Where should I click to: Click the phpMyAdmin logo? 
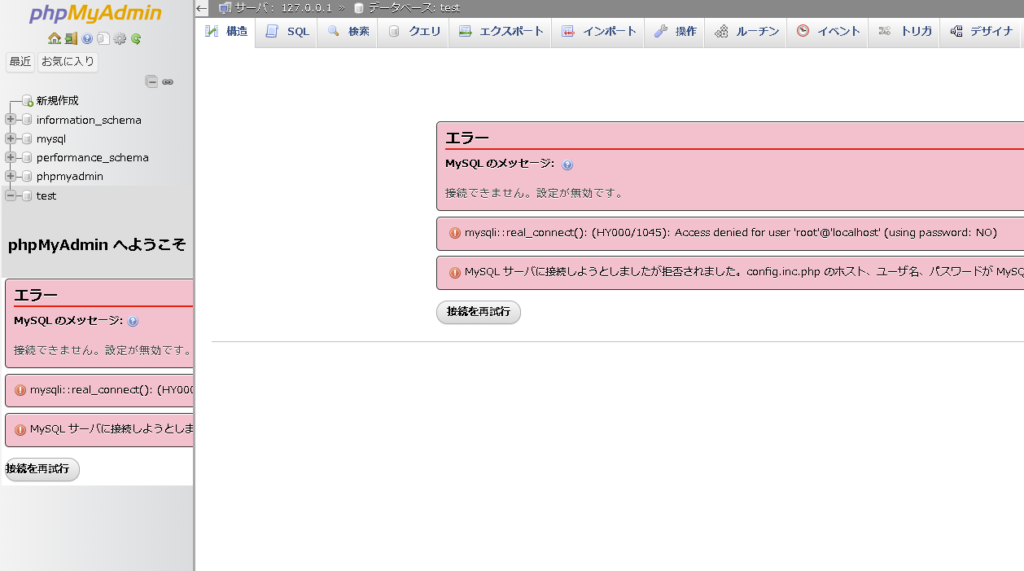[x=95, y=13]
